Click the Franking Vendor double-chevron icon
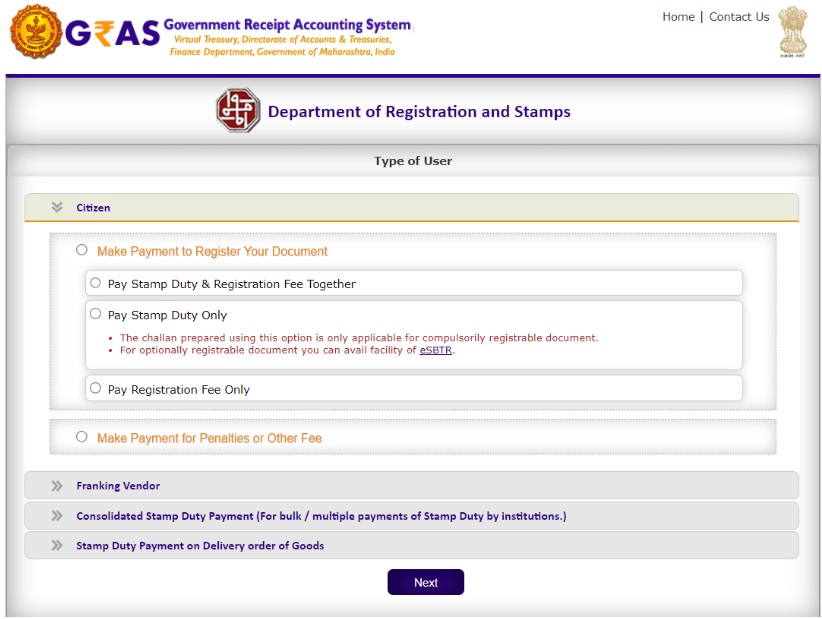Viewport: 822px width, 619px height. [57, 486]
